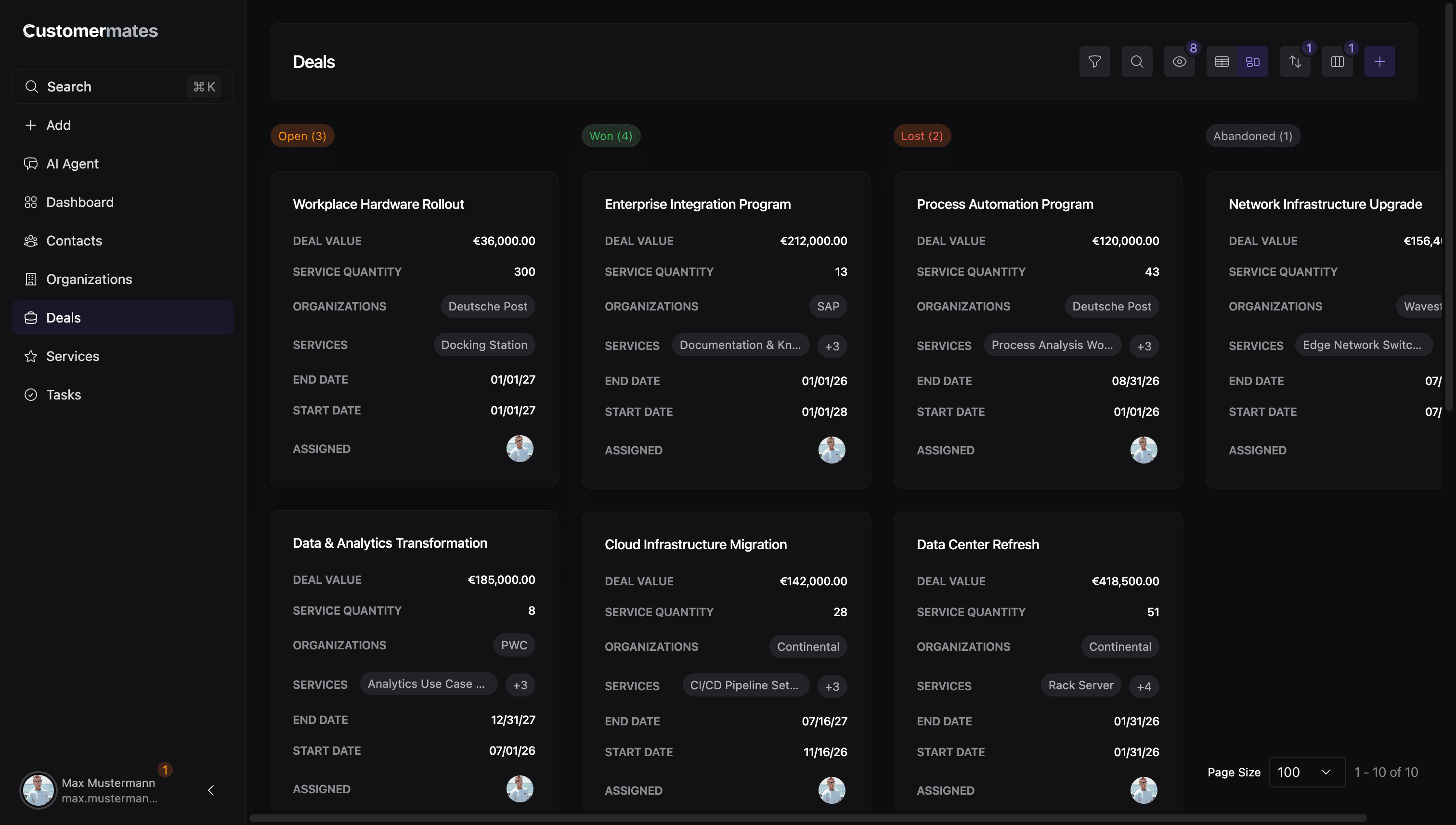
Task: Expand +3 services on Enterprise Integration Program
Action: (832, 346)
